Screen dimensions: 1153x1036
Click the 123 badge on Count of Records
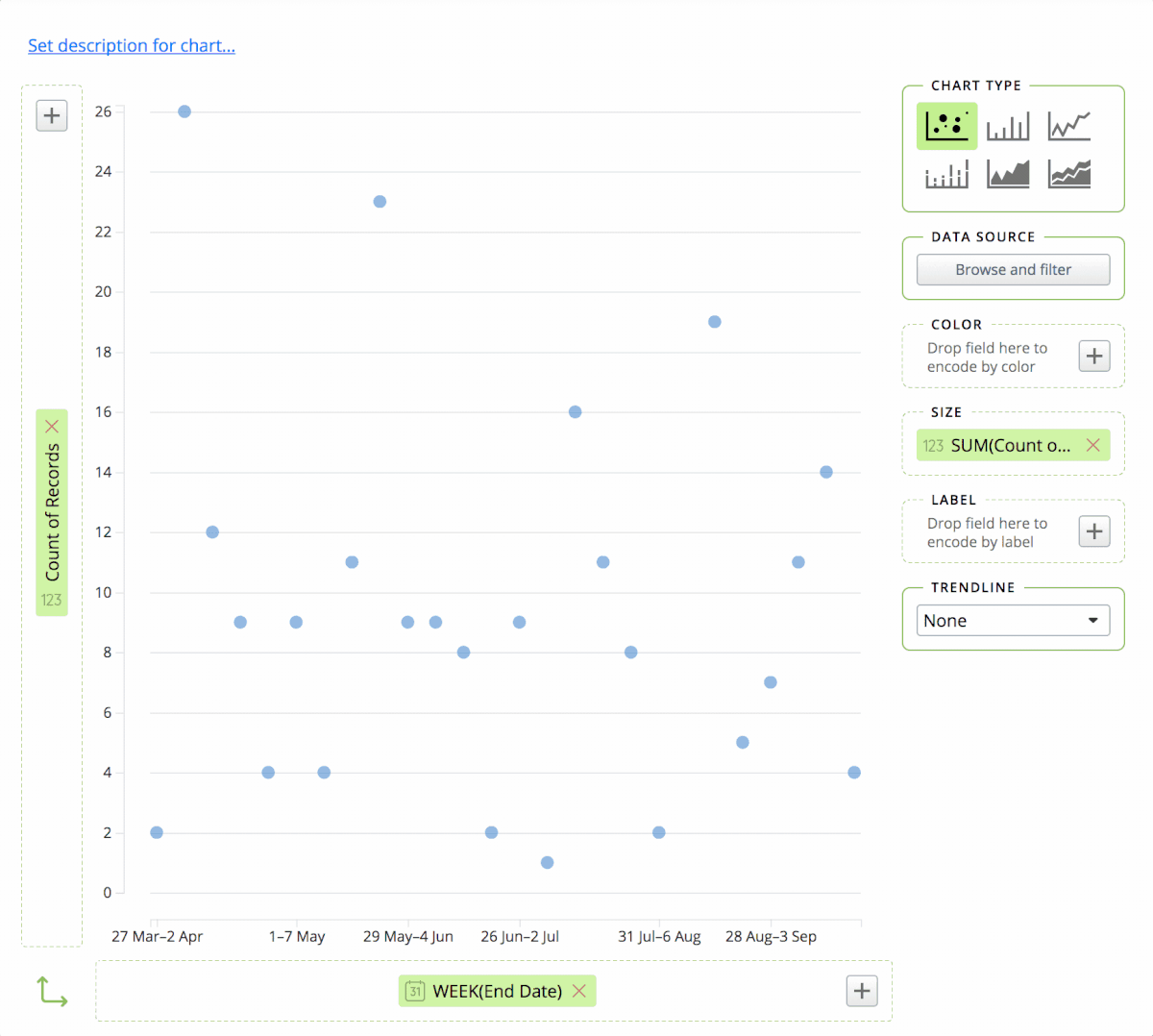coord(52,600)
